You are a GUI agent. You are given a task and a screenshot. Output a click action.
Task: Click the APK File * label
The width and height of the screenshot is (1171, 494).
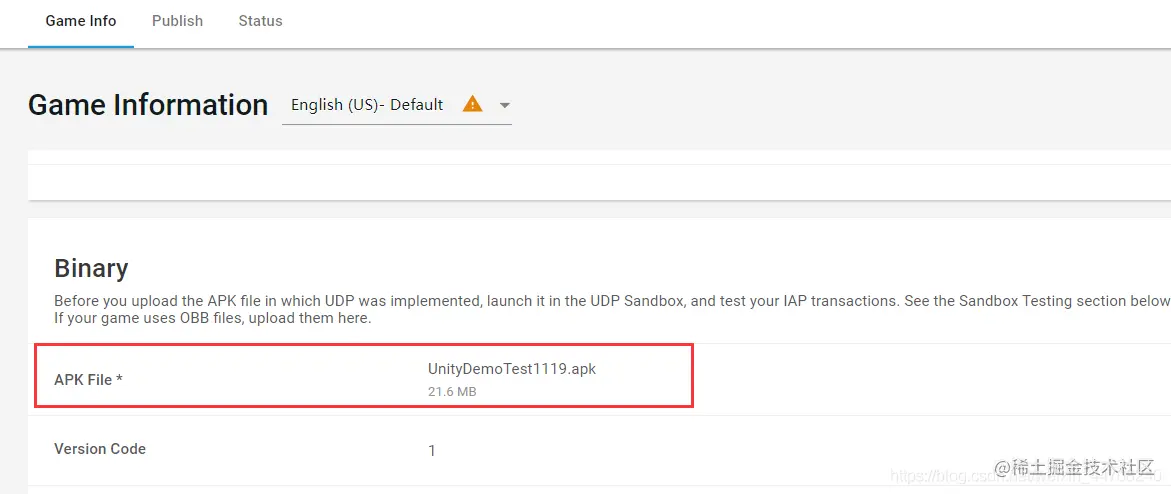tap(88, 380)
